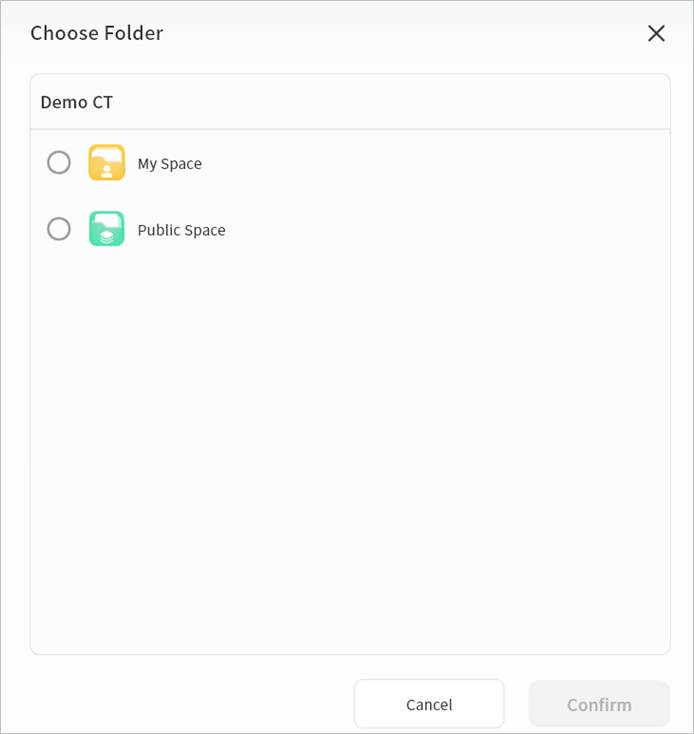694x734 pixels.
Task: Confirm the chosen folder selection
Action: click(599, 704)
